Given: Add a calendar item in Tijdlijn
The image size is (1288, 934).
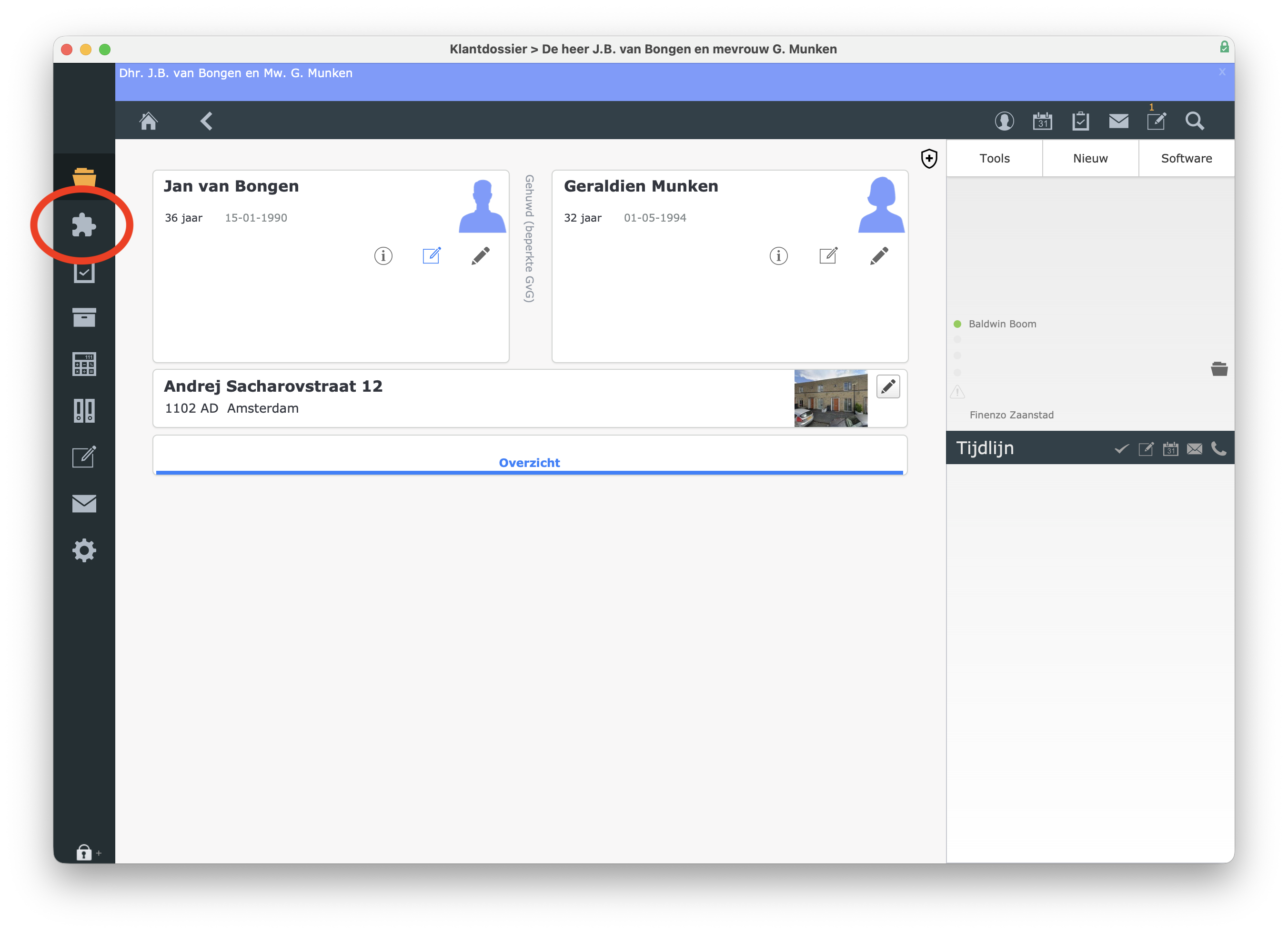Looking at the screenshot, I should pos(1170,449).
